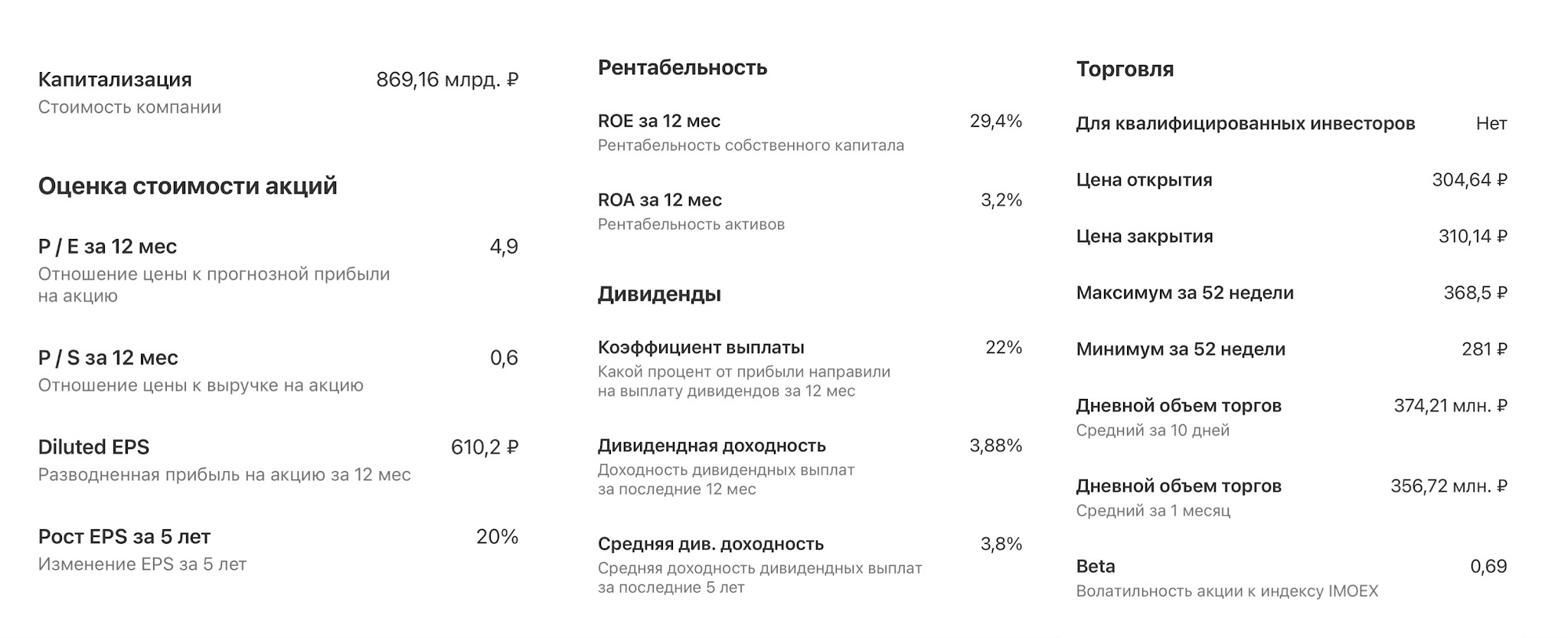
Task: Select the Коэффициент выплаты label
Action: [701, 348]
